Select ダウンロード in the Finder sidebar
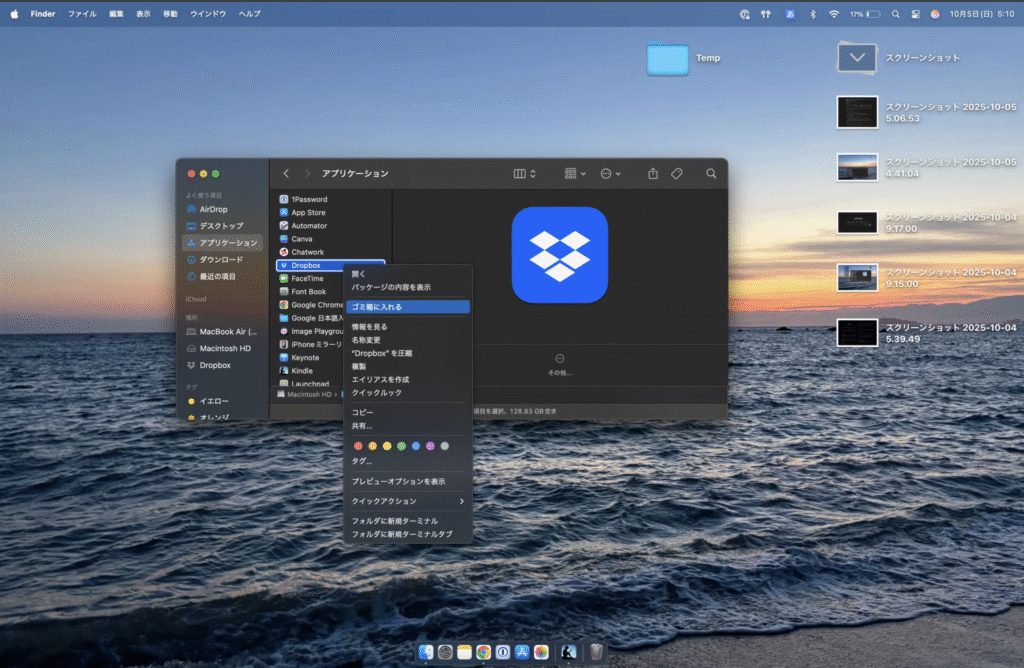Viewport: 1024px width, 668px height. [220, 259]
